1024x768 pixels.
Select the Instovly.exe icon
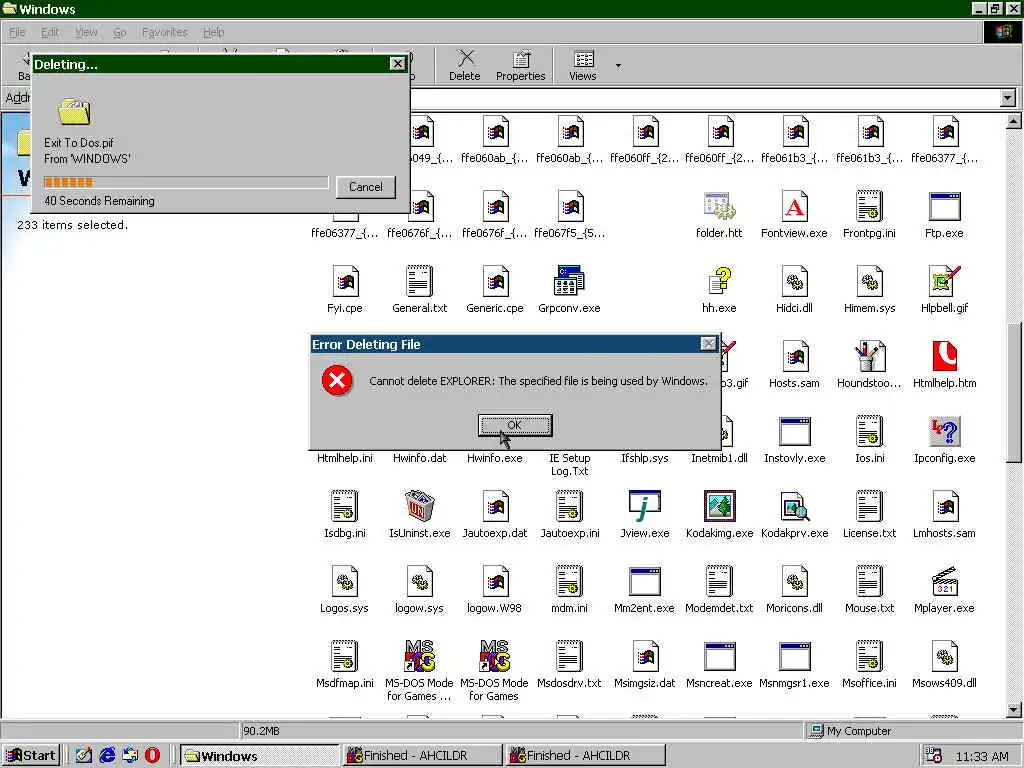(794, 432)
